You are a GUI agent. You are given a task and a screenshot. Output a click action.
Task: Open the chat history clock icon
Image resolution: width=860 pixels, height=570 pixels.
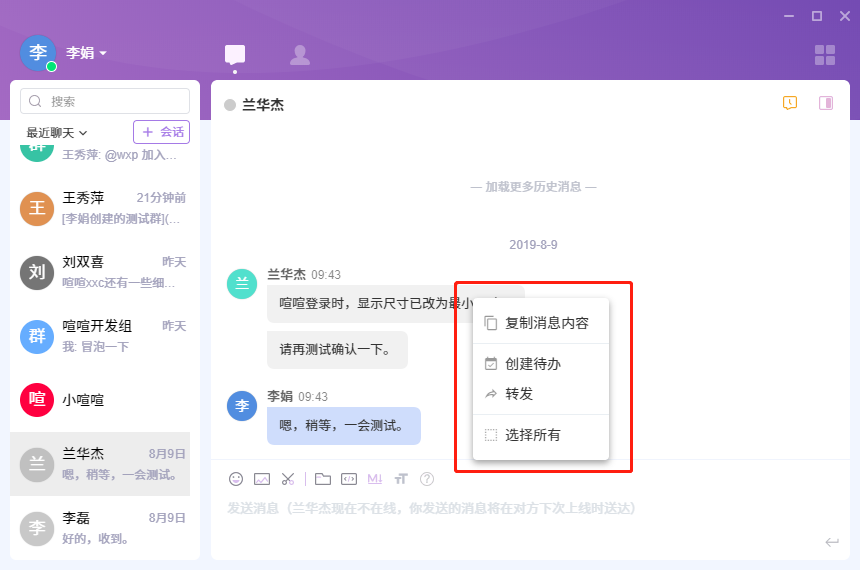(x=790, y=103)
